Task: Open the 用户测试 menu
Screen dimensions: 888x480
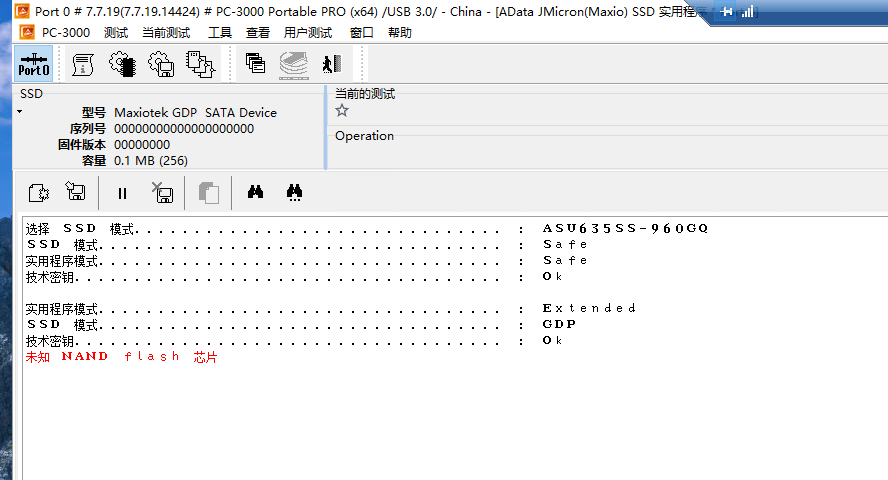Action: tap(308, 32)
